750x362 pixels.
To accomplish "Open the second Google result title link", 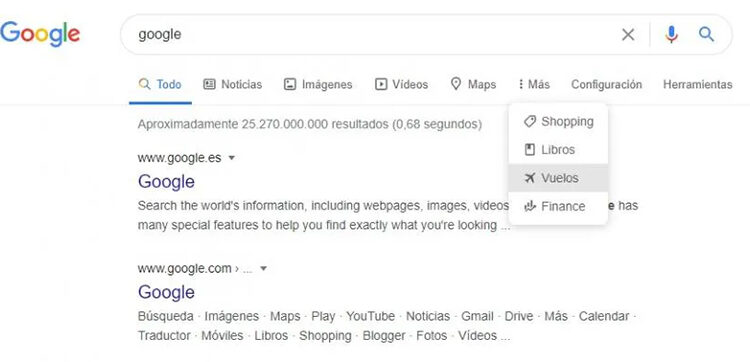I will coord(166,292).
